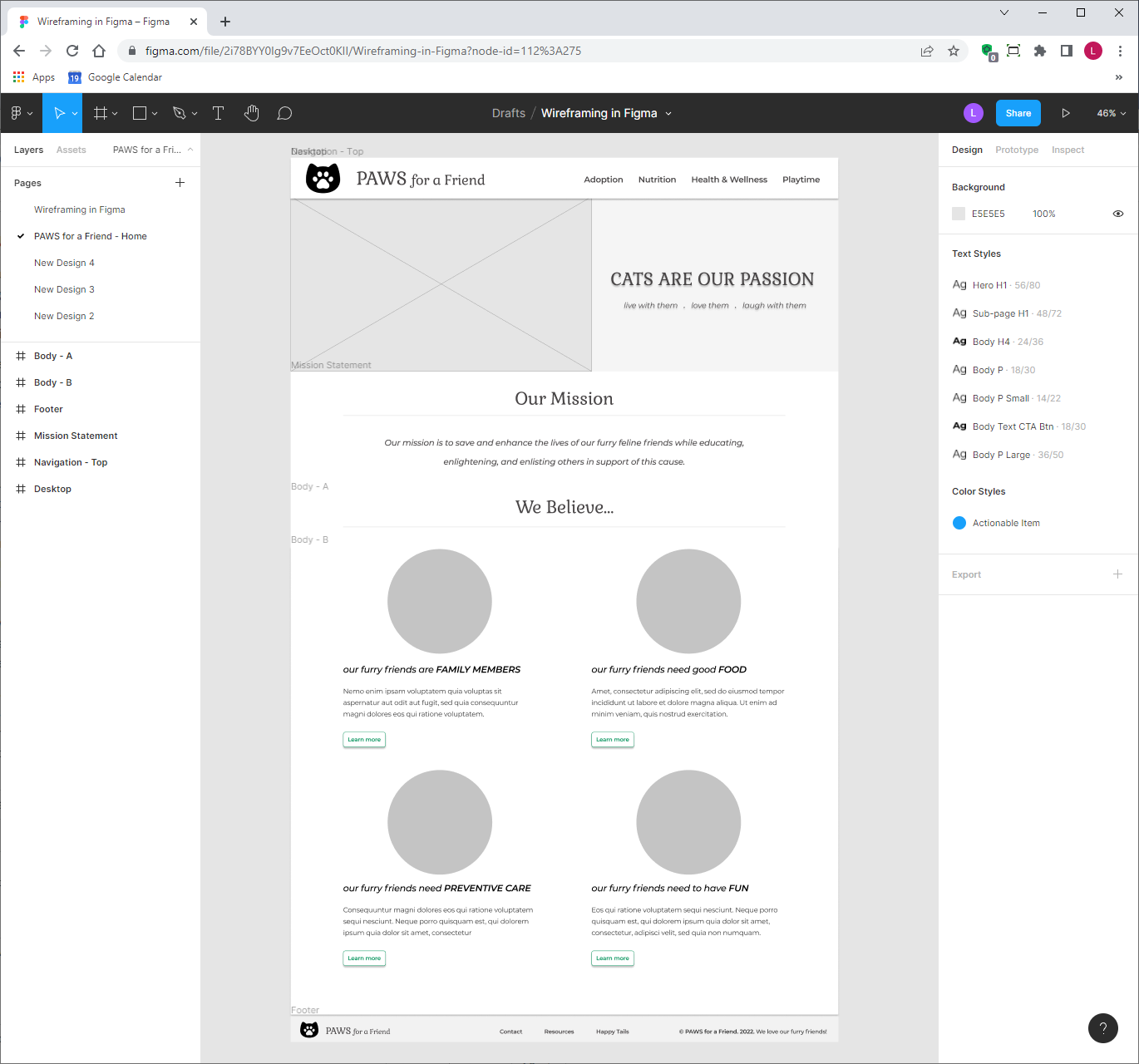Switch to the Prototype tab
1139x1064 pixels.
click(x=1017, y=150)
